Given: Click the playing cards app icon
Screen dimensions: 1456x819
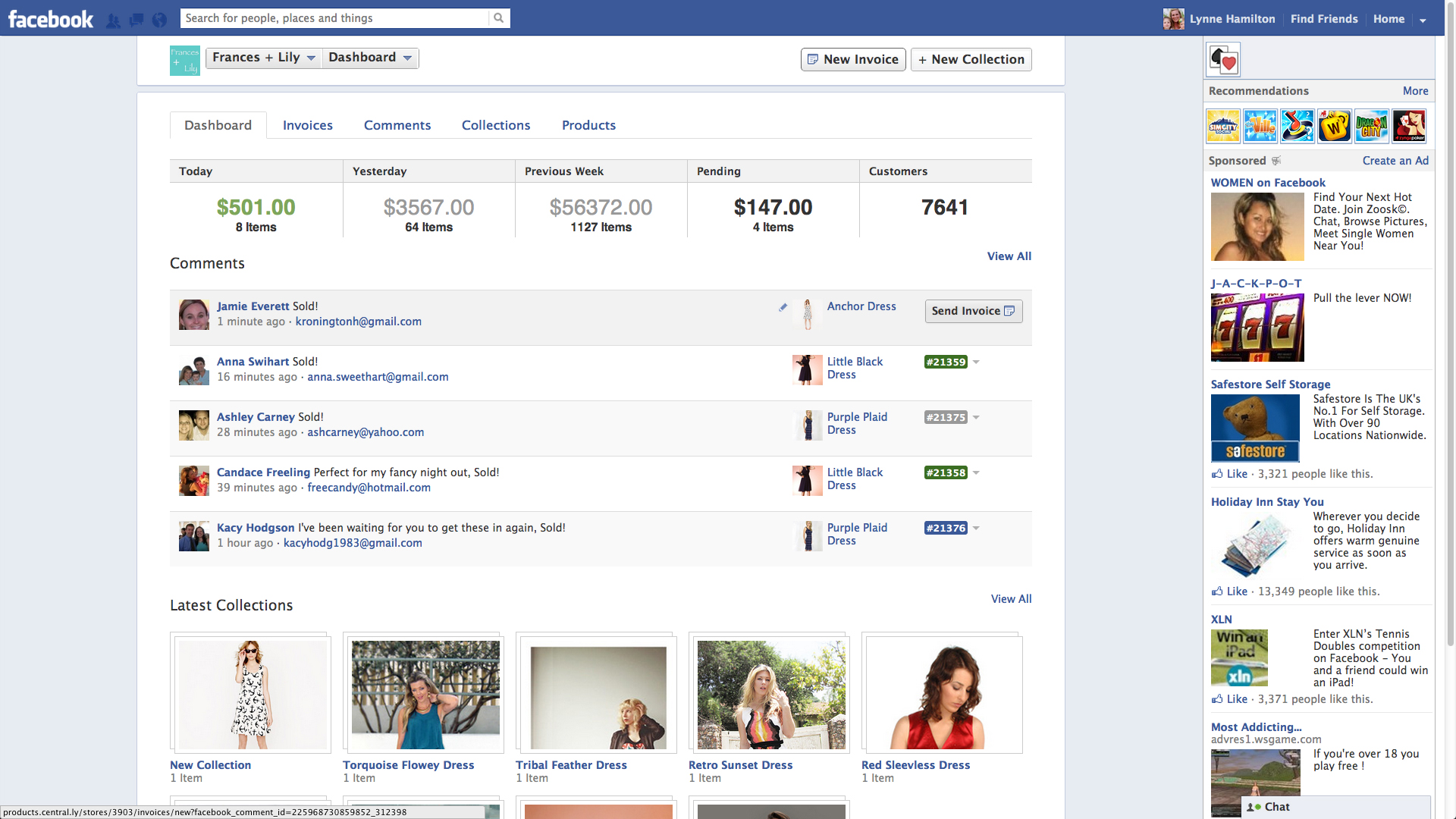Looking at the screenshot, I should 1223,60.
